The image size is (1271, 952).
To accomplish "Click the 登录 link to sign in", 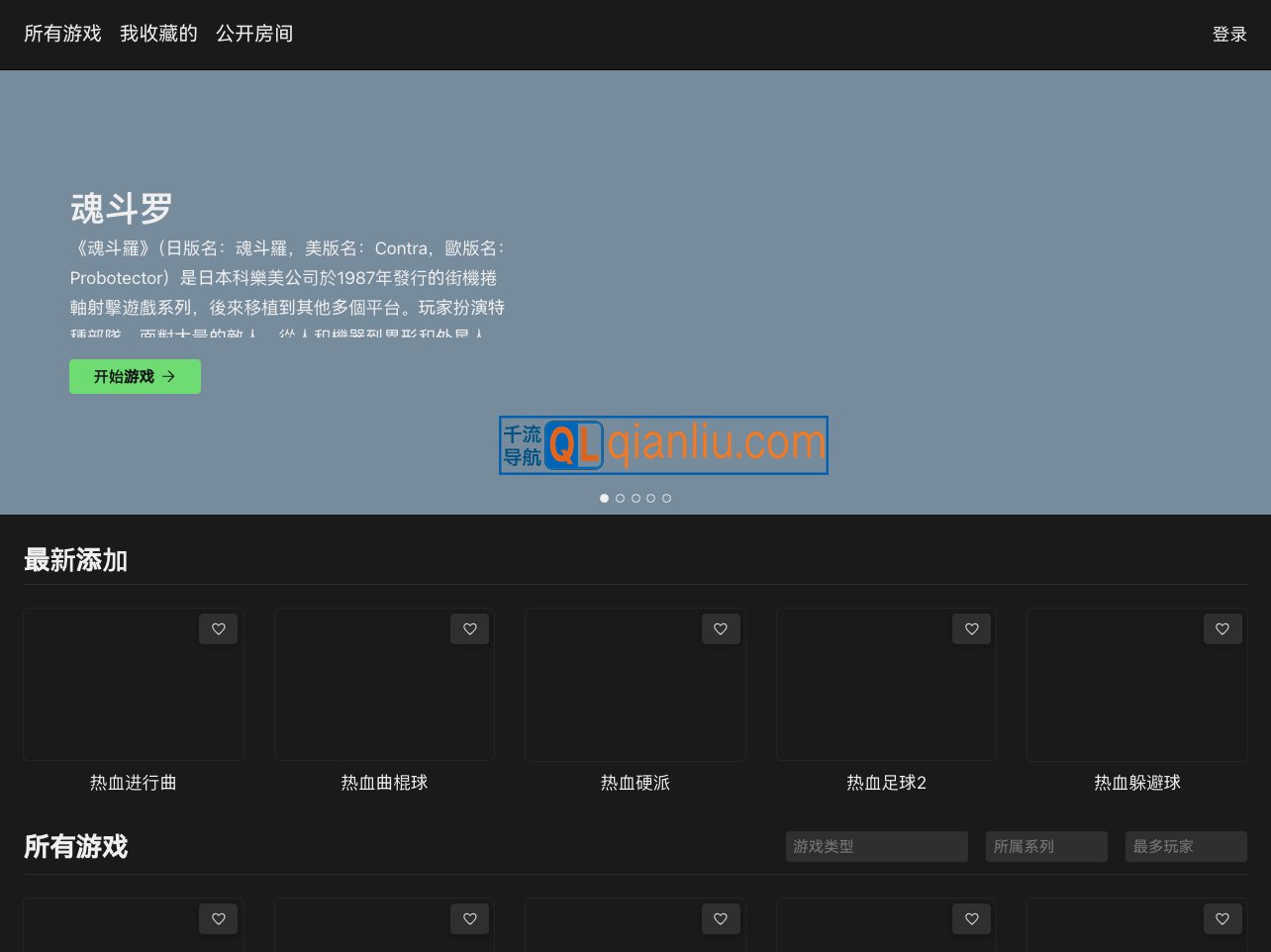I will coord(1229,34).
